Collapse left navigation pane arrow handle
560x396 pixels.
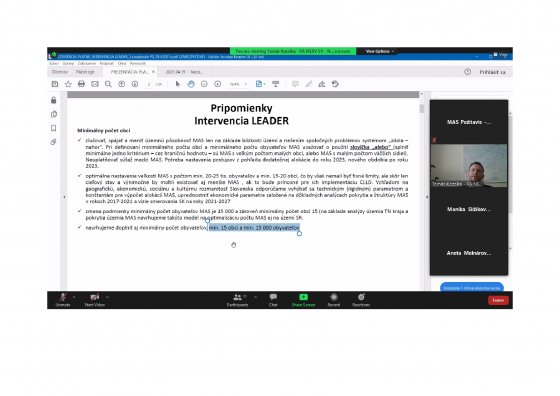(x=65, y=197)
